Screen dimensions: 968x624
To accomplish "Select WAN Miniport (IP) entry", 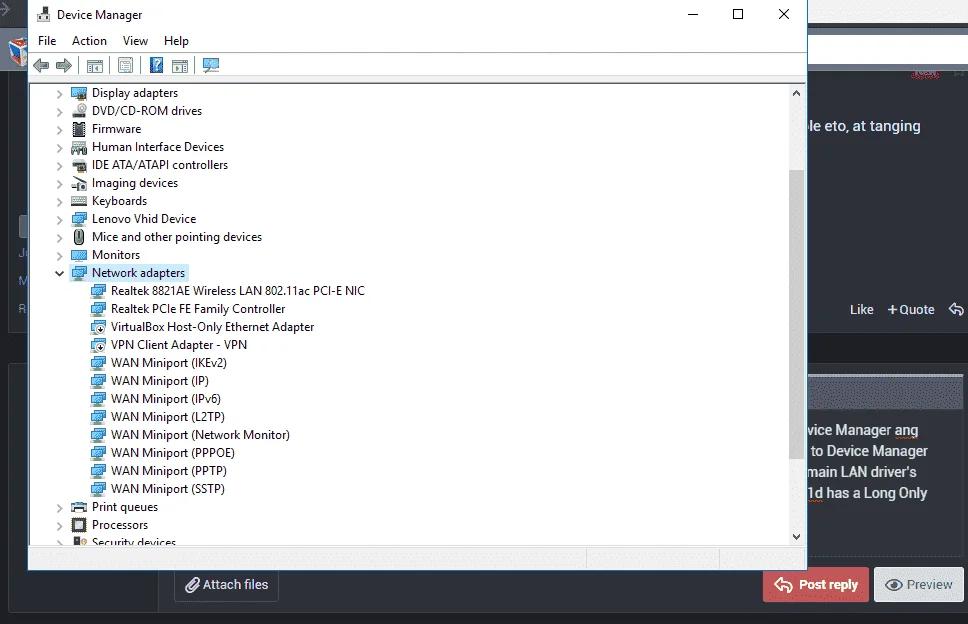I will click(160, 381).
